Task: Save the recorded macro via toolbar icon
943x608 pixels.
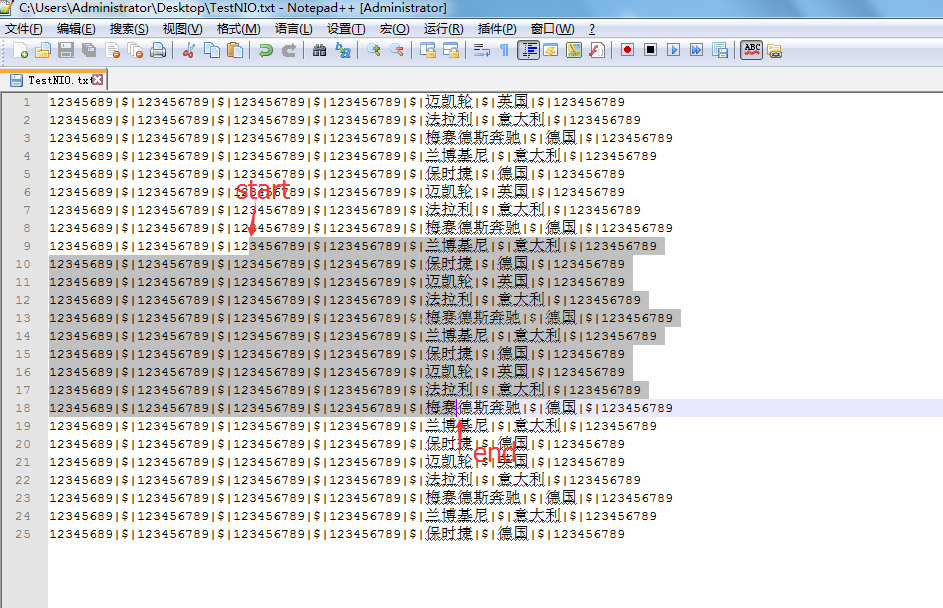Action: pos(720,50)
